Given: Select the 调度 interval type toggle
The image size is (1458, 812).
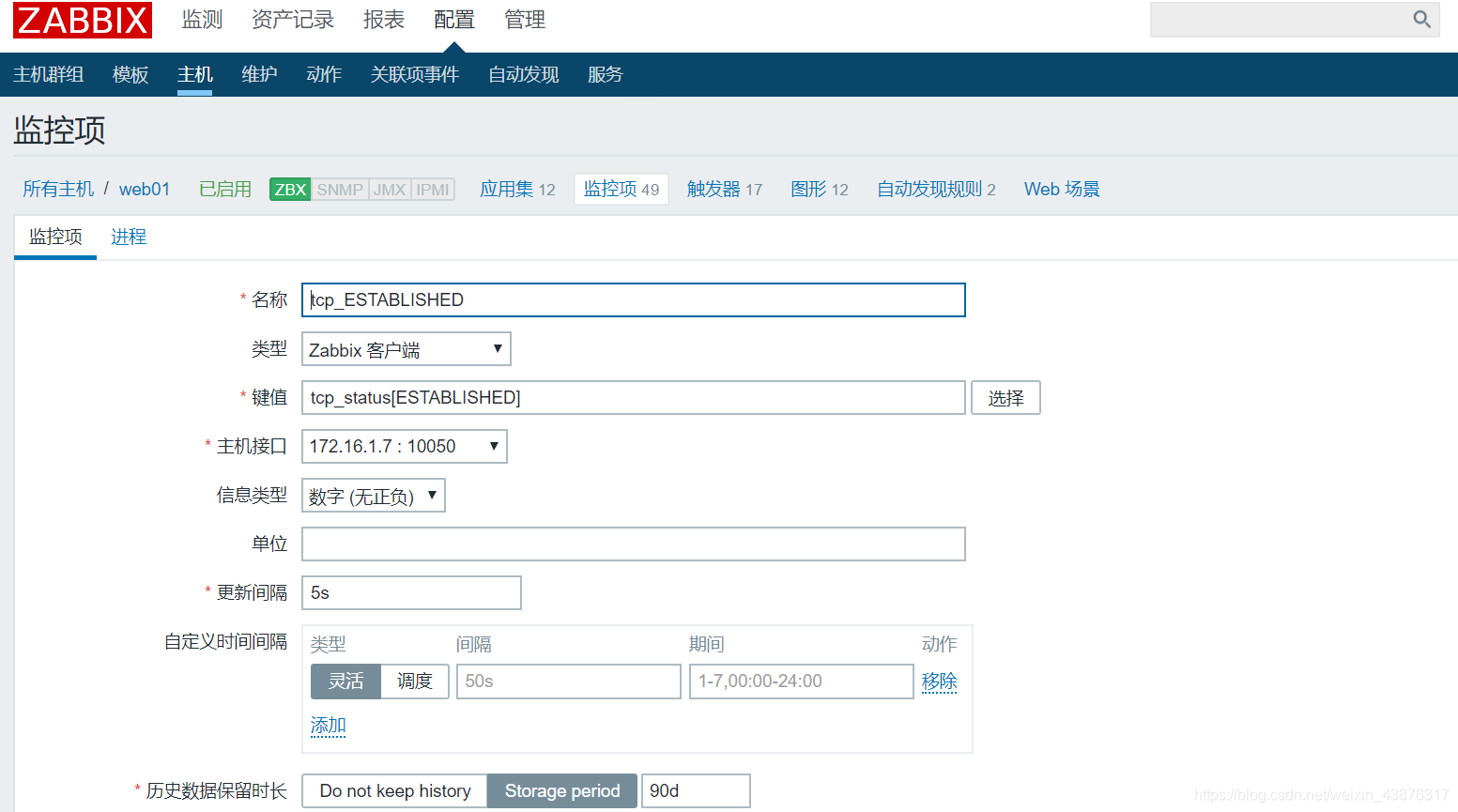Looking at the screenshot, I should click(415, 682).
